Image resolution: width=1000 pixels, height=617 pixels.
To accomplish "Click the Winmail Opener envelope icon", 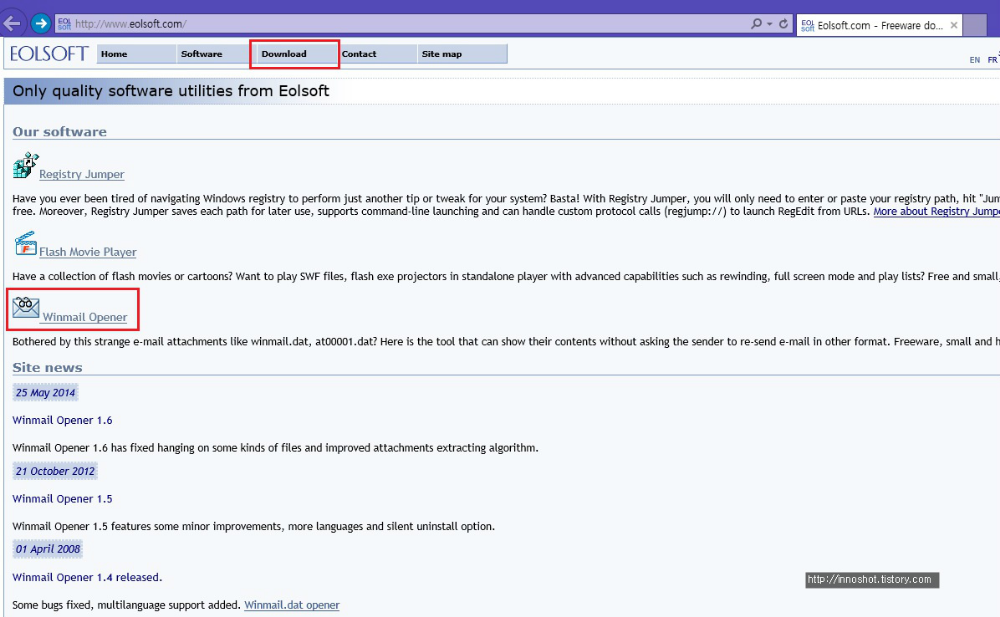I will [26, 308].
